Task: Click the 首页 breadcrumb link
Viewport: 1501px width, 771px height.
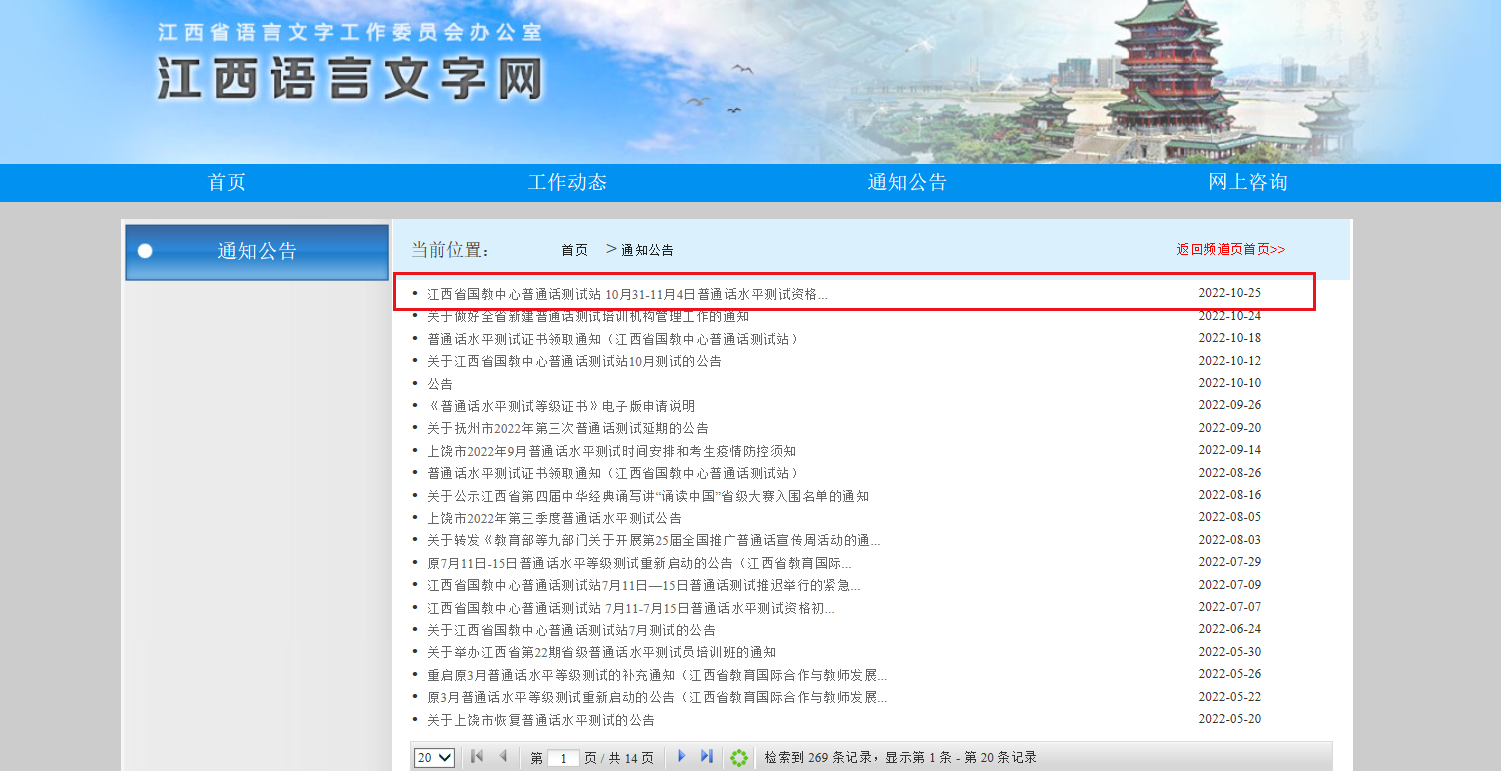Action: click(x=574, y=250)
